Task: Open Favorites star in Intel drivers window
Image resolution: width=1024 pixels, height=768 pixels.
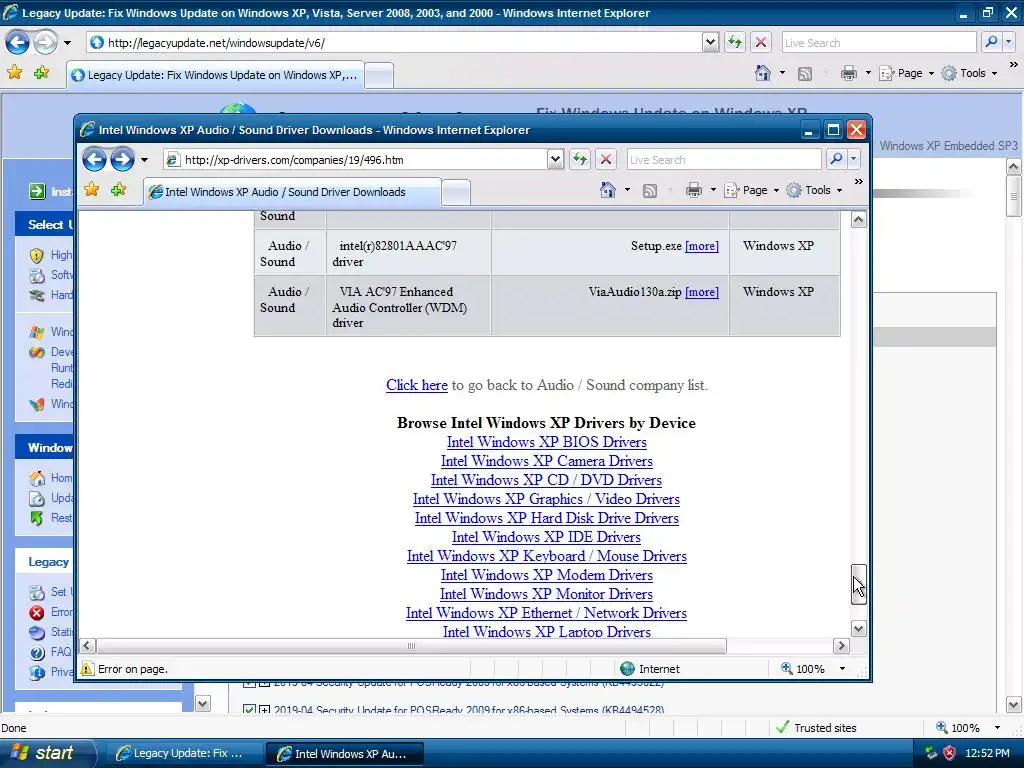Action: (x=91, y=190)
